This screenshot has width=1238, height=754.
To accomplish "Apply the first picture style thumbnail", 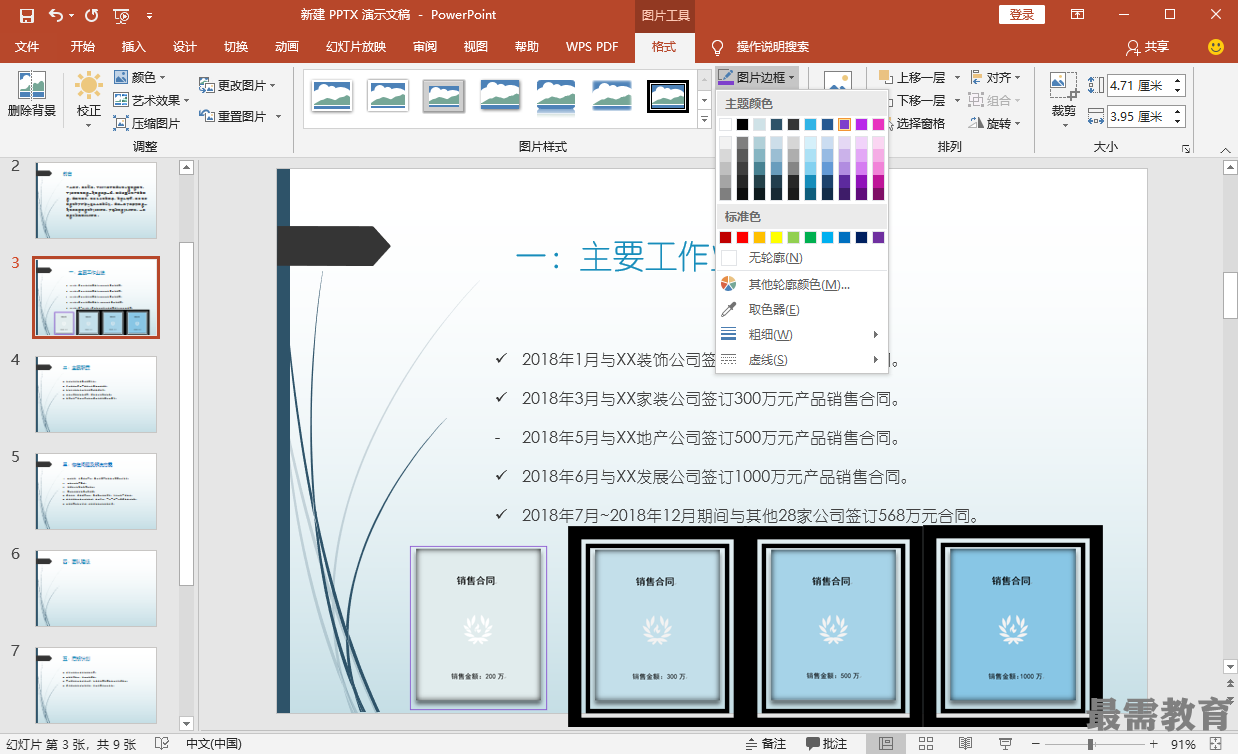I will 331,96.
